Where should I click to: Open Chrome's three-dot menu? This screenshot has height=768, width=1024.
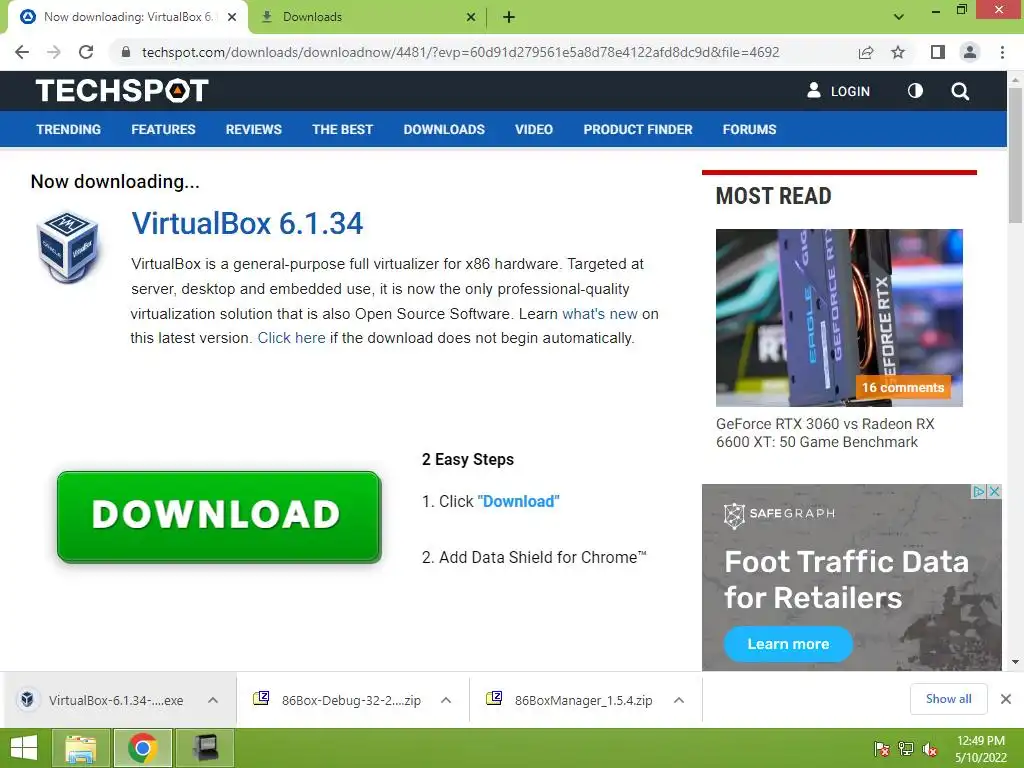(1002, 52)
